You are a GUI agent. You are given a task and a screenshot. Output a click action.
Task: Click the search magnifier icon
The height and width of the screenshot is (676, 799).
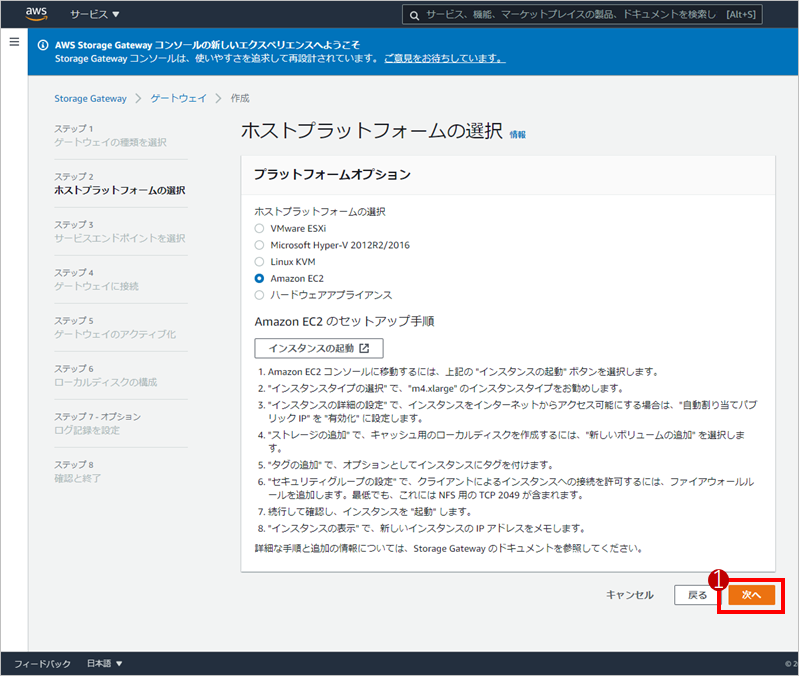(415, 15)
